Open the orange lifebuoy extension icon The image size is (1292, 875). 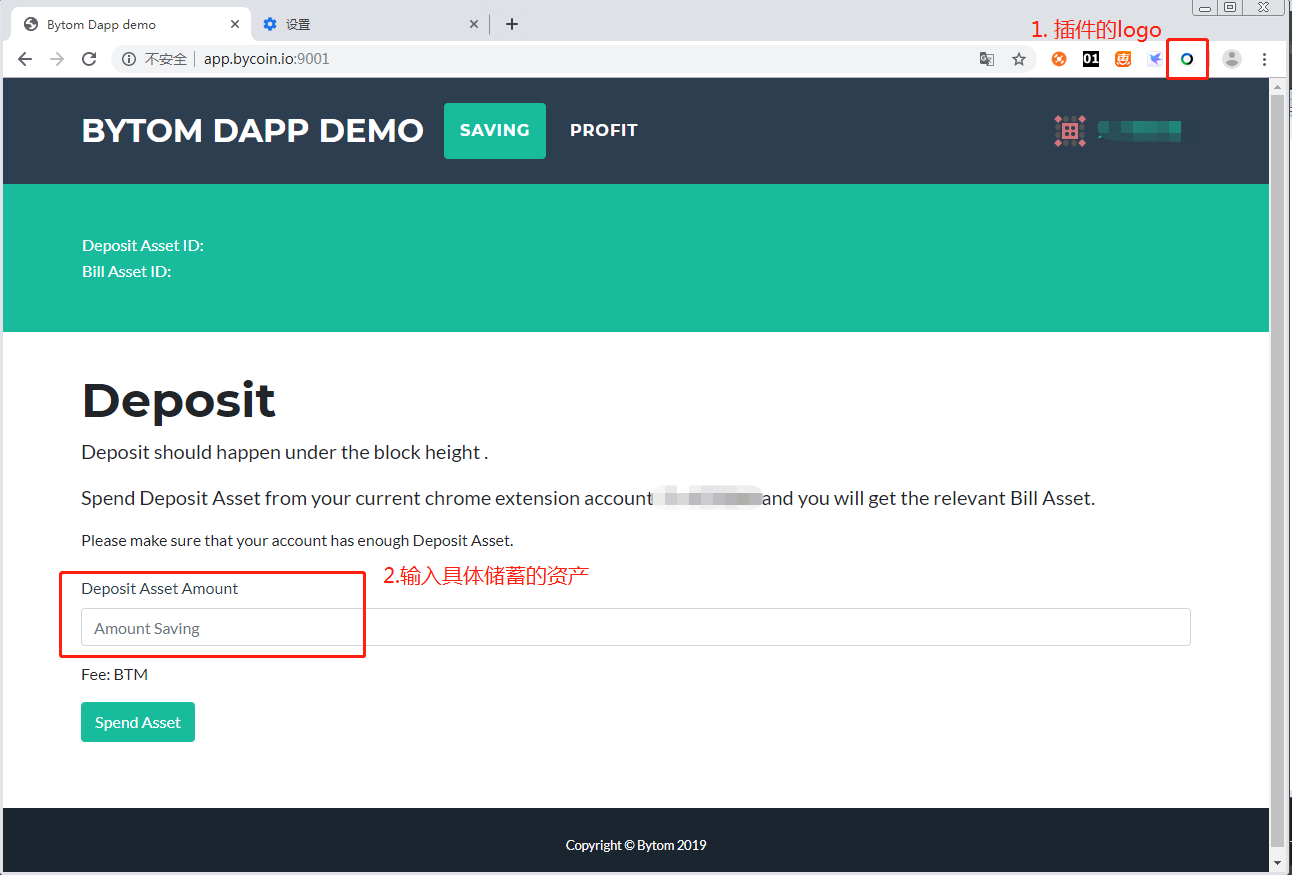1059,59
